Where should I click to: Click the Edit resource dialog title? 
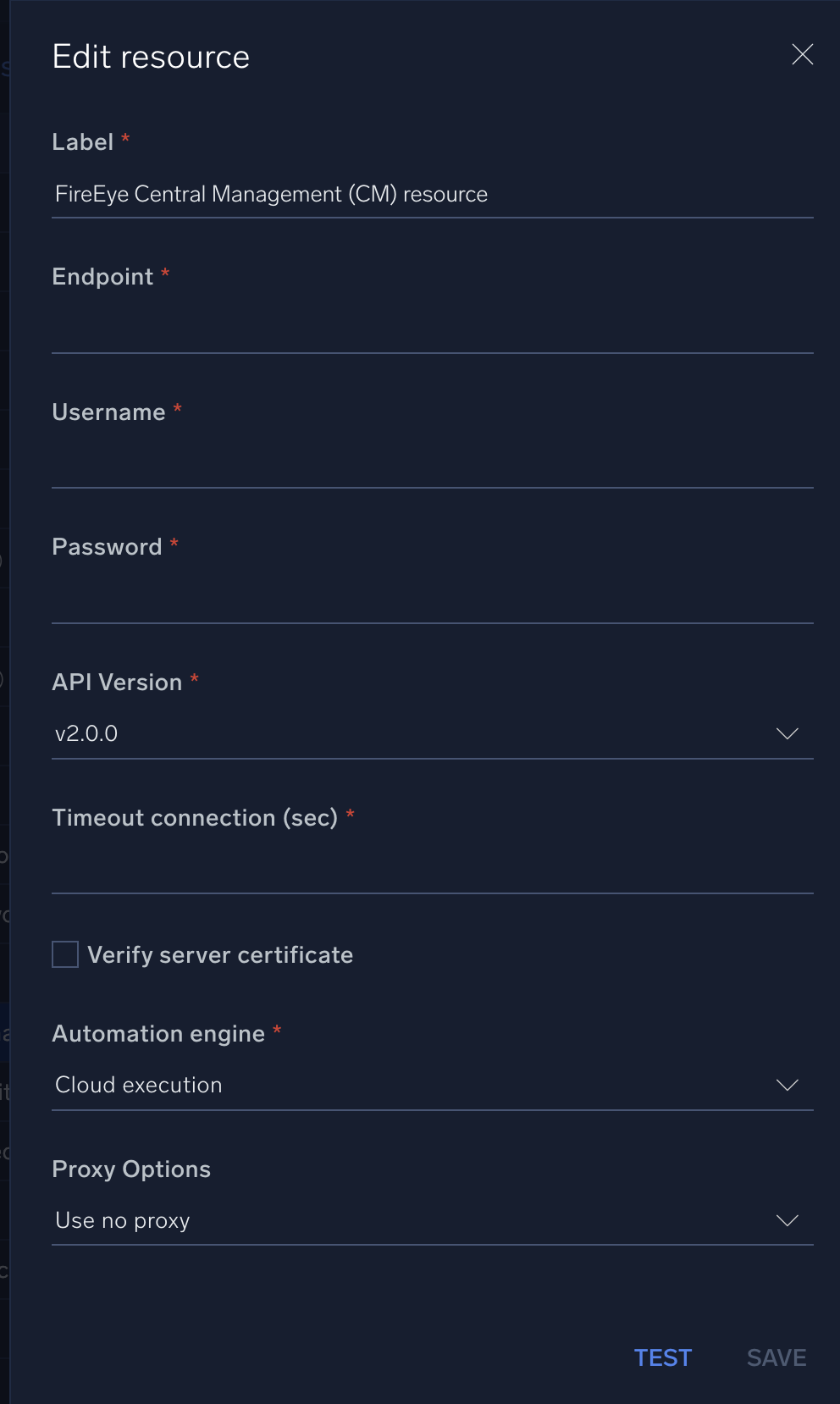(x=152, y=55)
